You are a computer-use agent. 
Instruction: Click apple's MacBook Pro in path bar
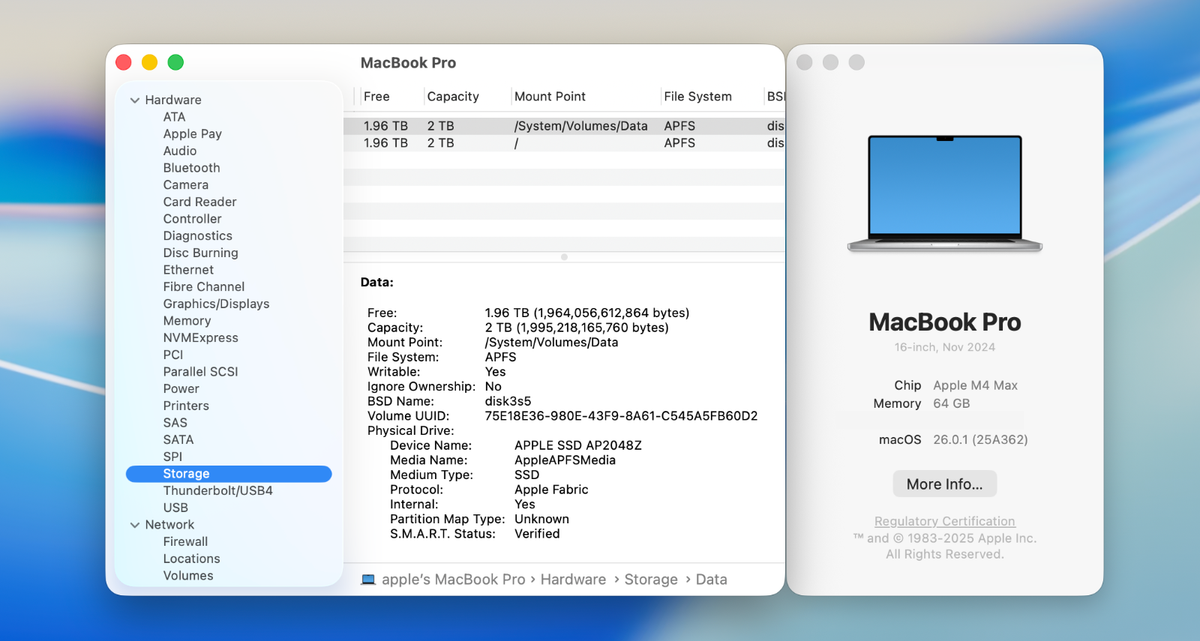tap(453, 580)
